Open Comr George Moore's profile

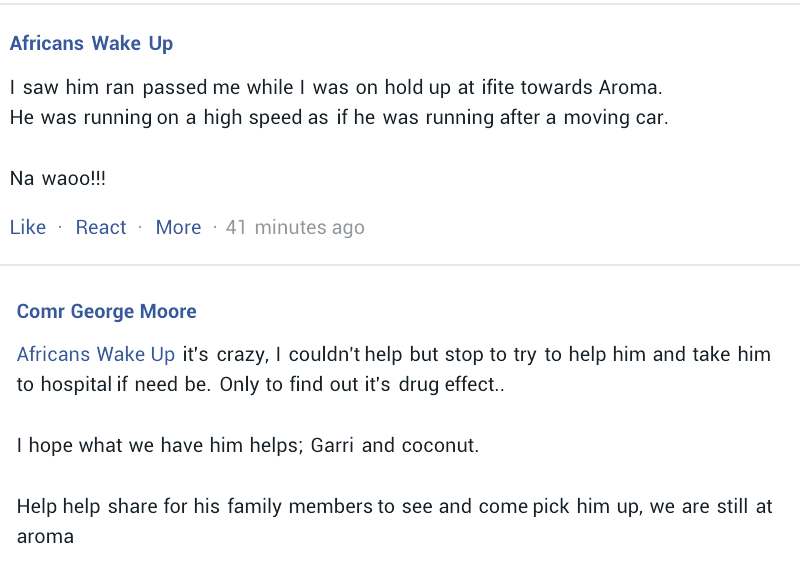coord(106,311)
